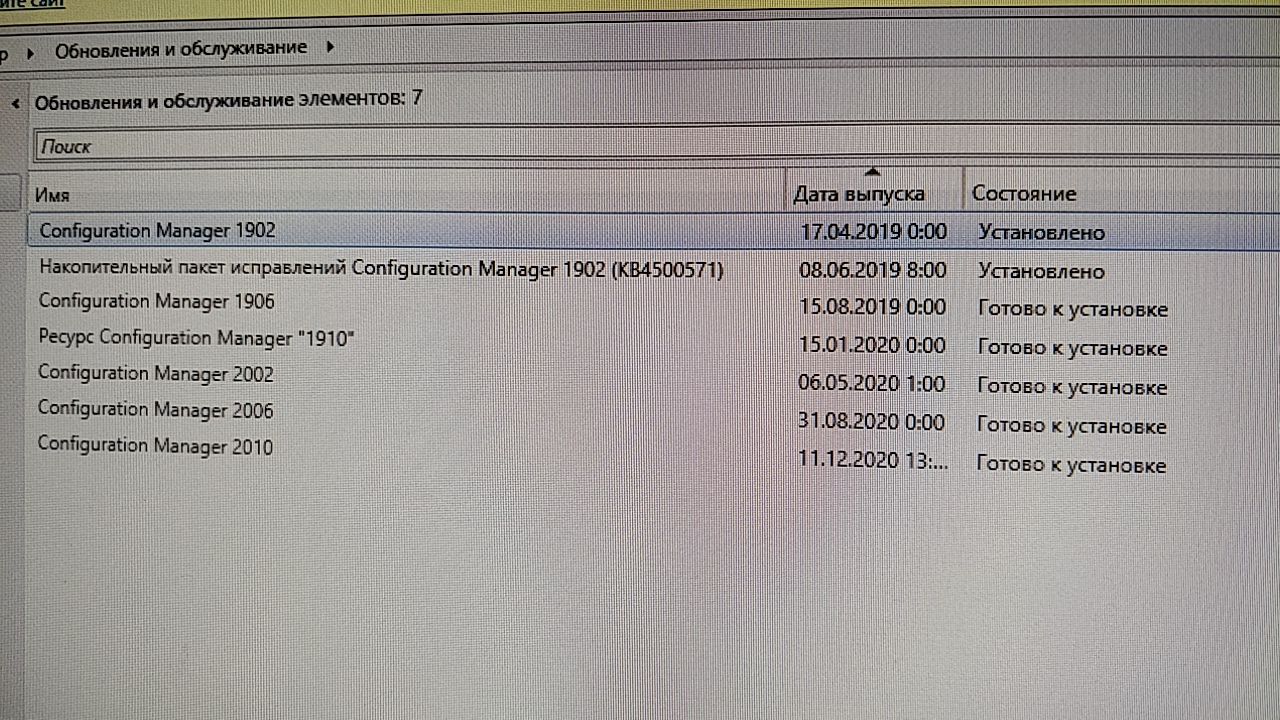This screenshot has height=720, width=1280.
Task: Click the Search (Поиск) input field
Action: (x=657, y=146)
